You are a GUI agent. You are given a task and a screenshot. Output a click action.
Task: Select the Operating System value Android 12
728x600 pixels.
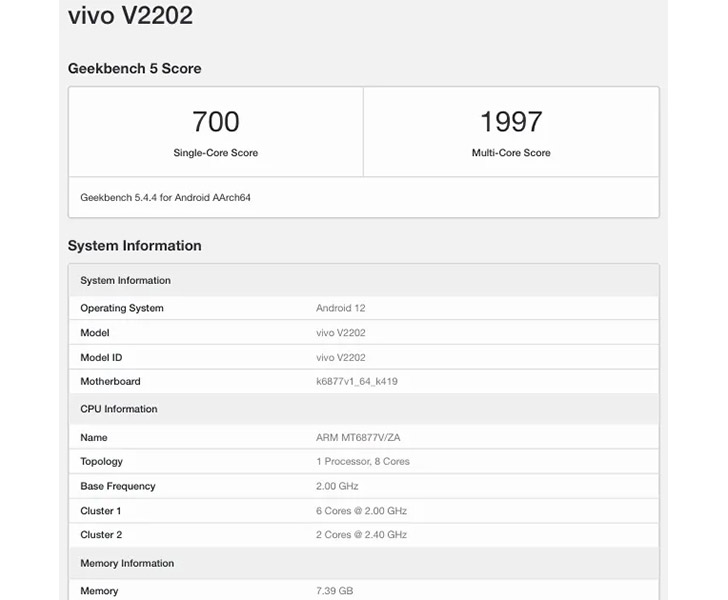pos(341,308)
